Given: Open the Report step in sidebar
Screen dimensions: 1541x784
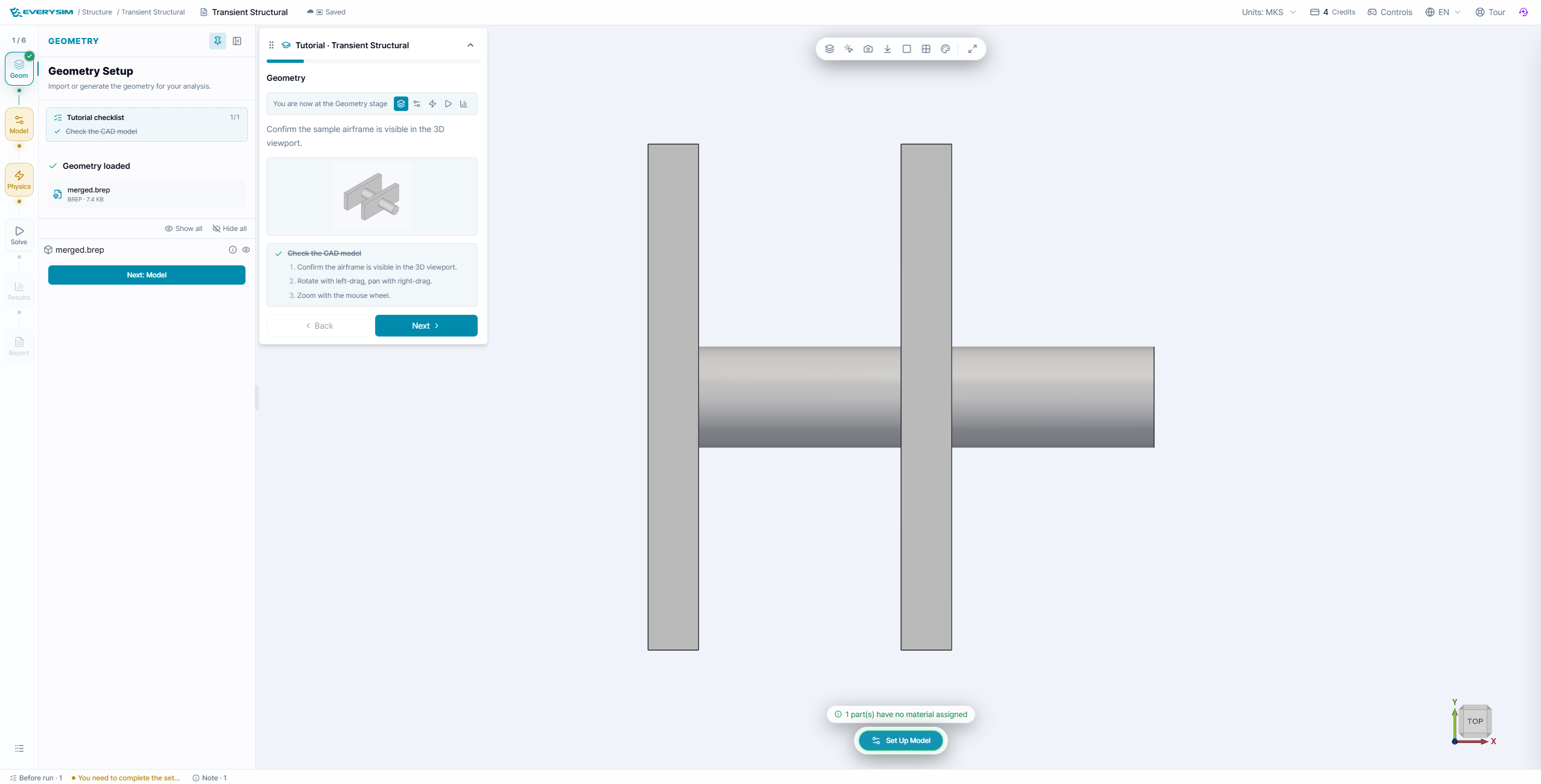Looking at the screenshot, I should [19, 346].
